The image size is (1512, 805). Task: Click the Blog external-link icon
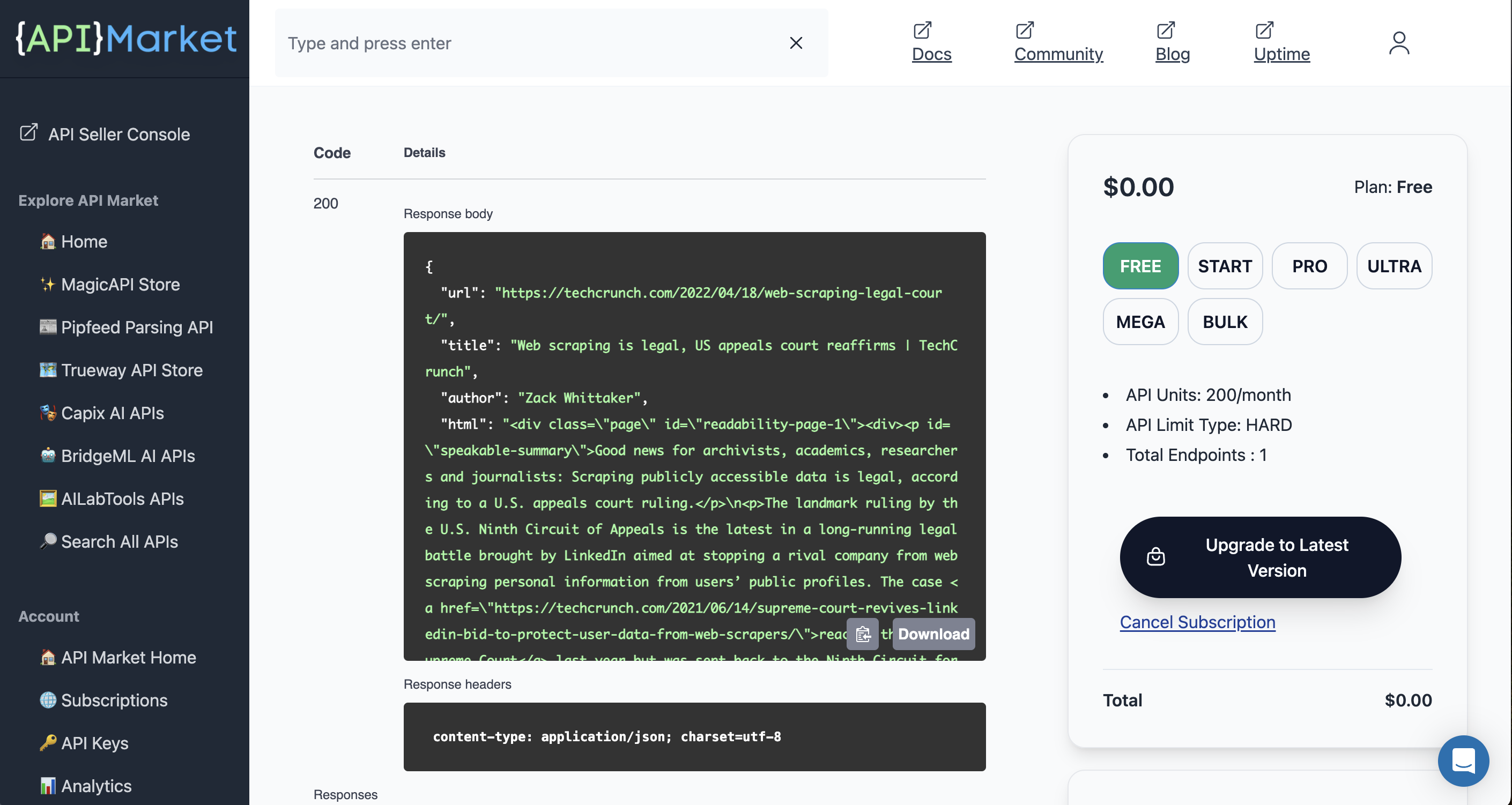pyautogui.click(x=1166, y=30)
